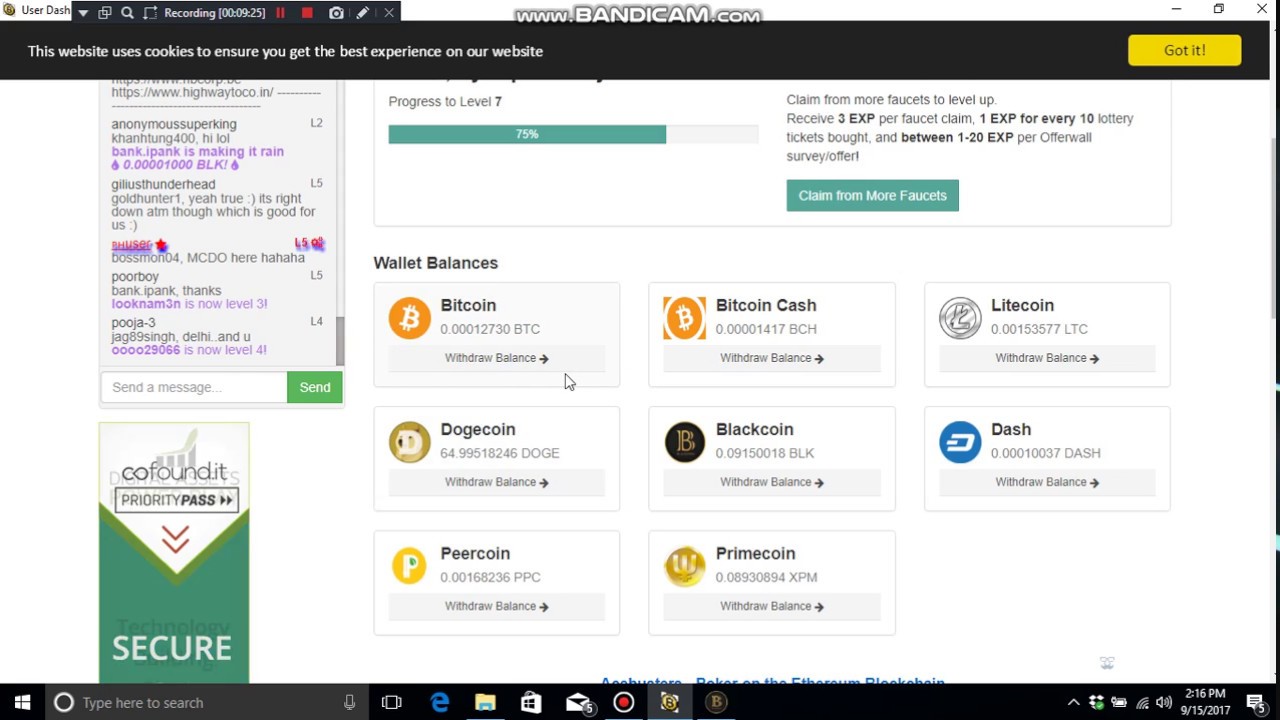Click the Progress to Level 7 bar
This screenshot has height=720, width=1280.
[573, 134]
